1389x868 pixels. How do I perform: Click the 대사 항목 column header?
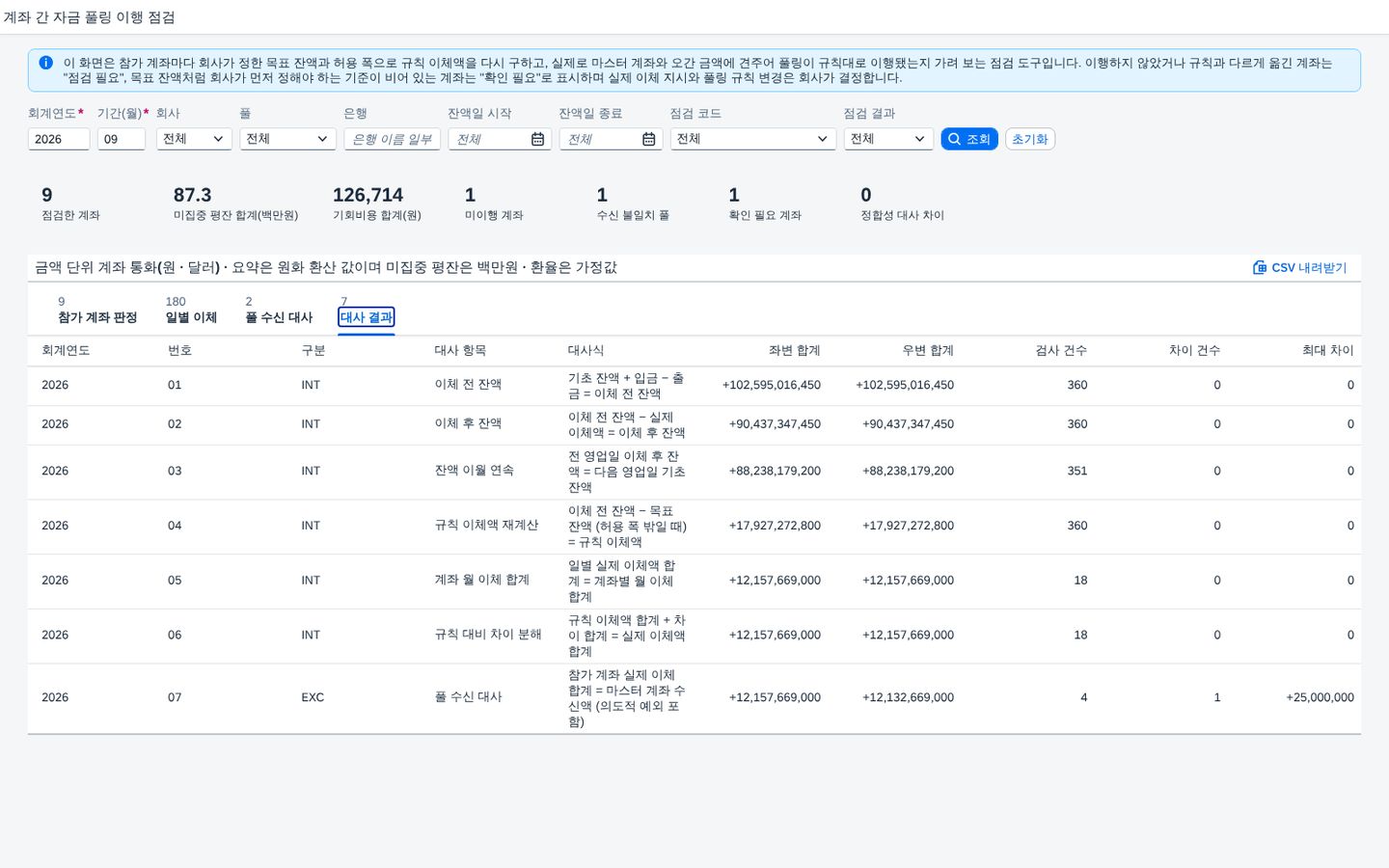pos(460,350)
